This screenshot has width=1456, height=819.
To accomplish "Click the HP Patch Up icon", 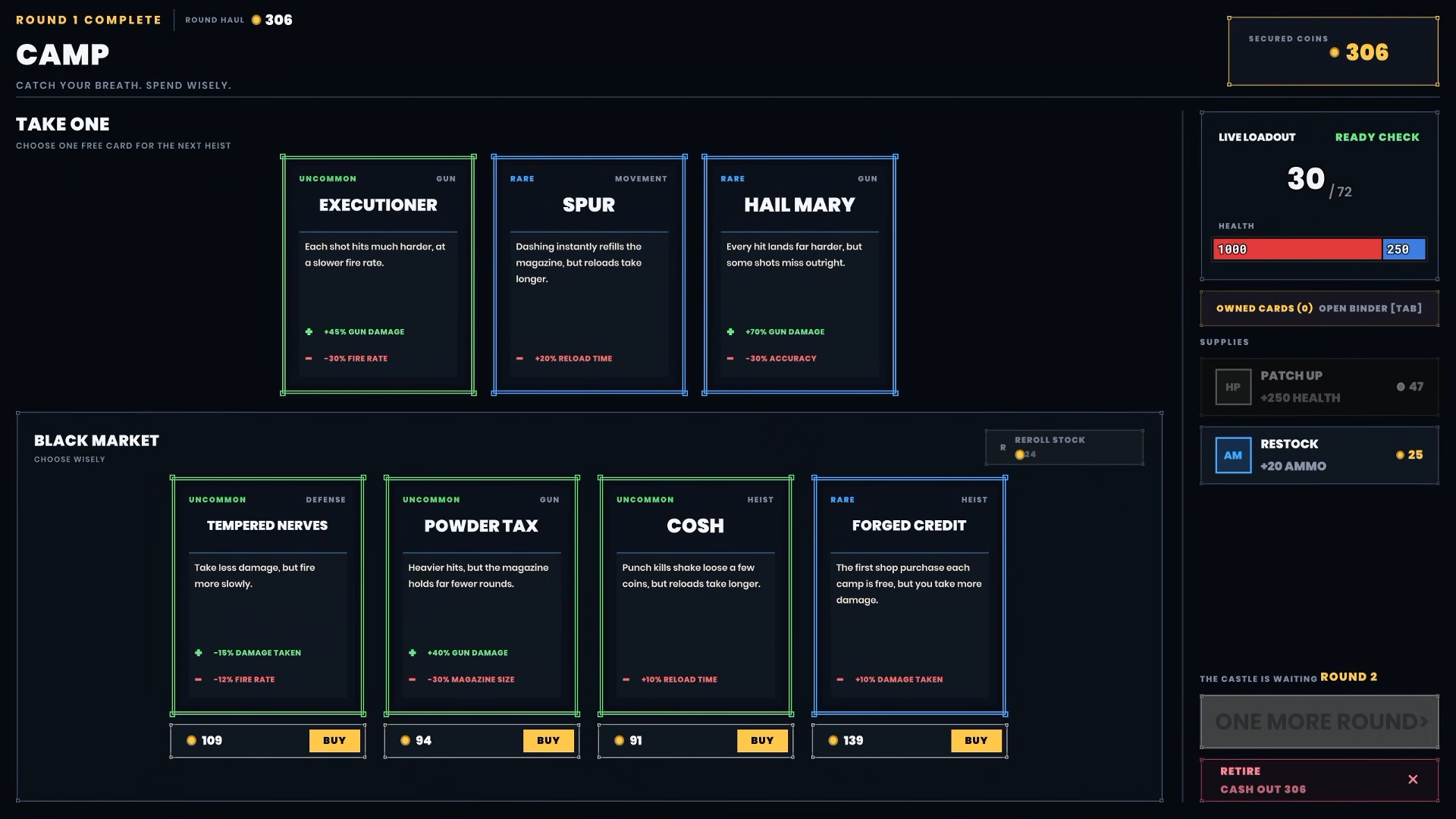I will pyautogui.click(x=1233, y=387).
